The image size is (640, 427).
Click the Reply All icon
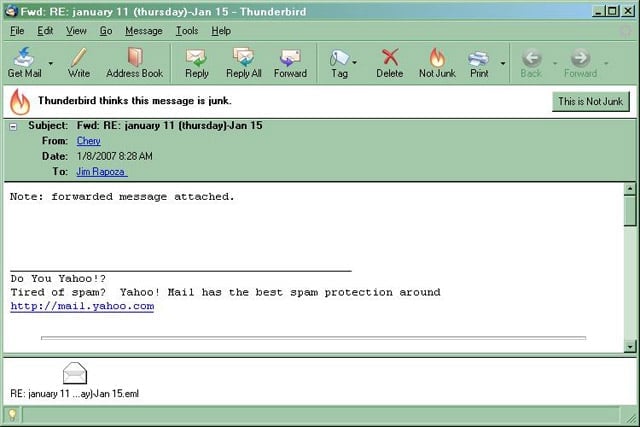(243, 57)
